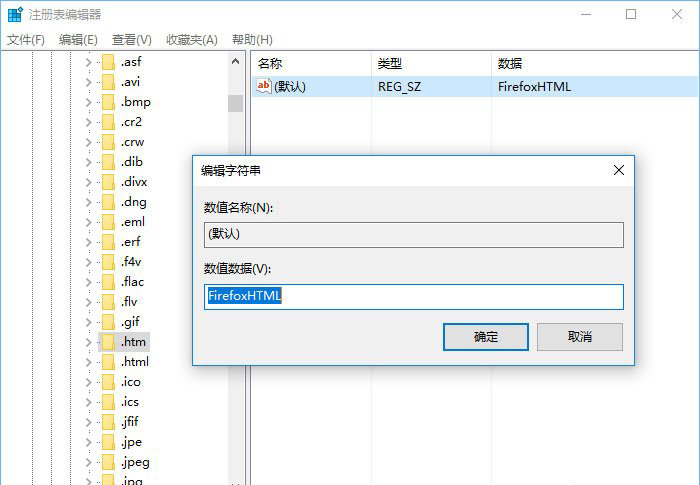
Task: Click the .flv folder icon
Action: [108, 302]
